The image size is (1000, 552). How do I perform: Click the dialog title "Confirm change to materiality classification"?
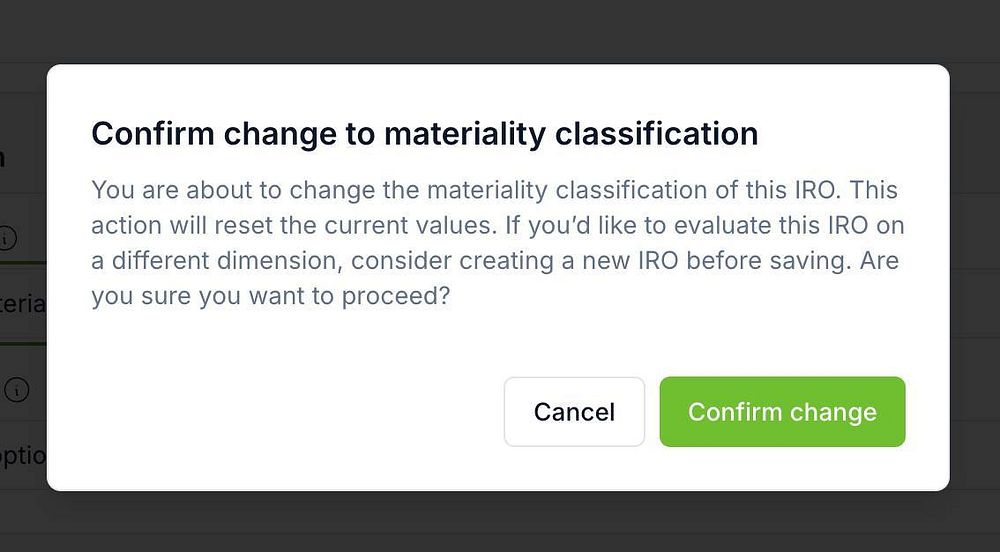pyautogui.click(x=424, y=134)
